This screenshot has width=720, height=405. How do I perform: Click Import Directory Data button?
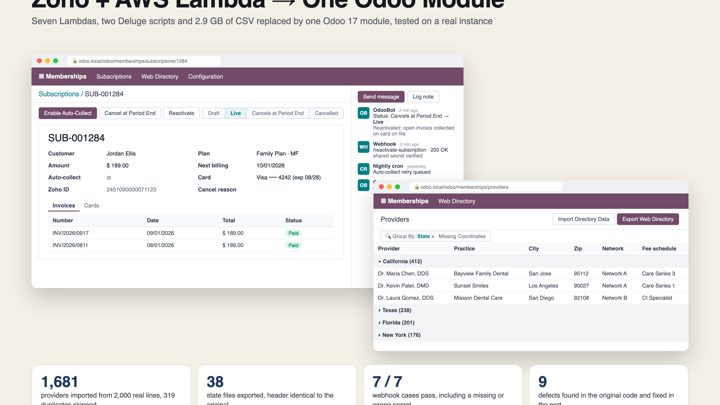[583, 219]
